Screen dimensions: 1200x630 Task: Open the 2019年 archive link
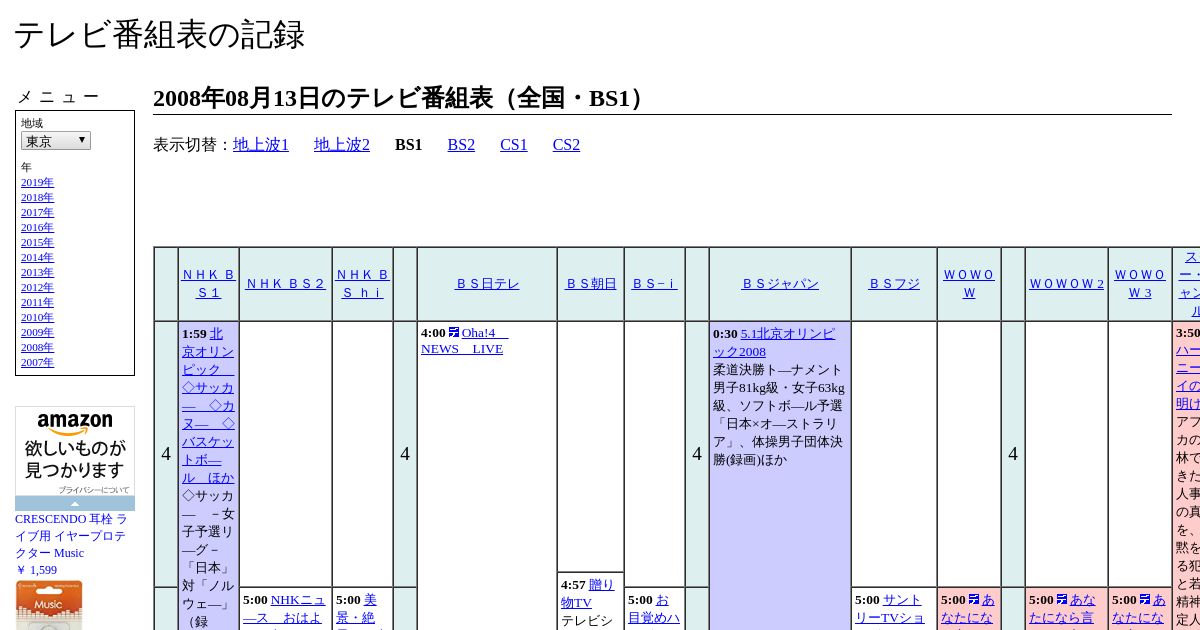pos(37,183)
